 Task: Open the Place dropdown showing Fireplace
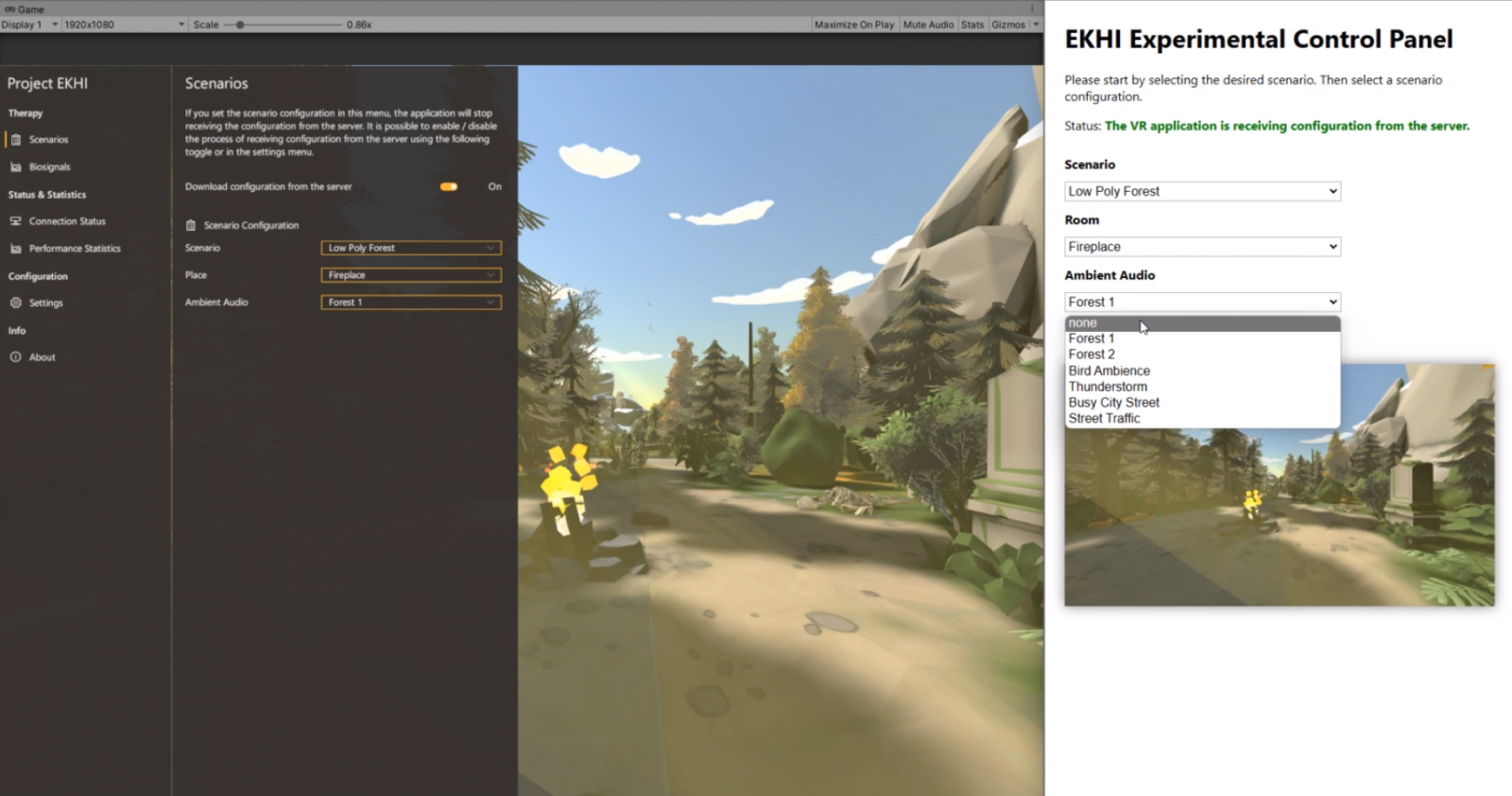tap(410, 275)
